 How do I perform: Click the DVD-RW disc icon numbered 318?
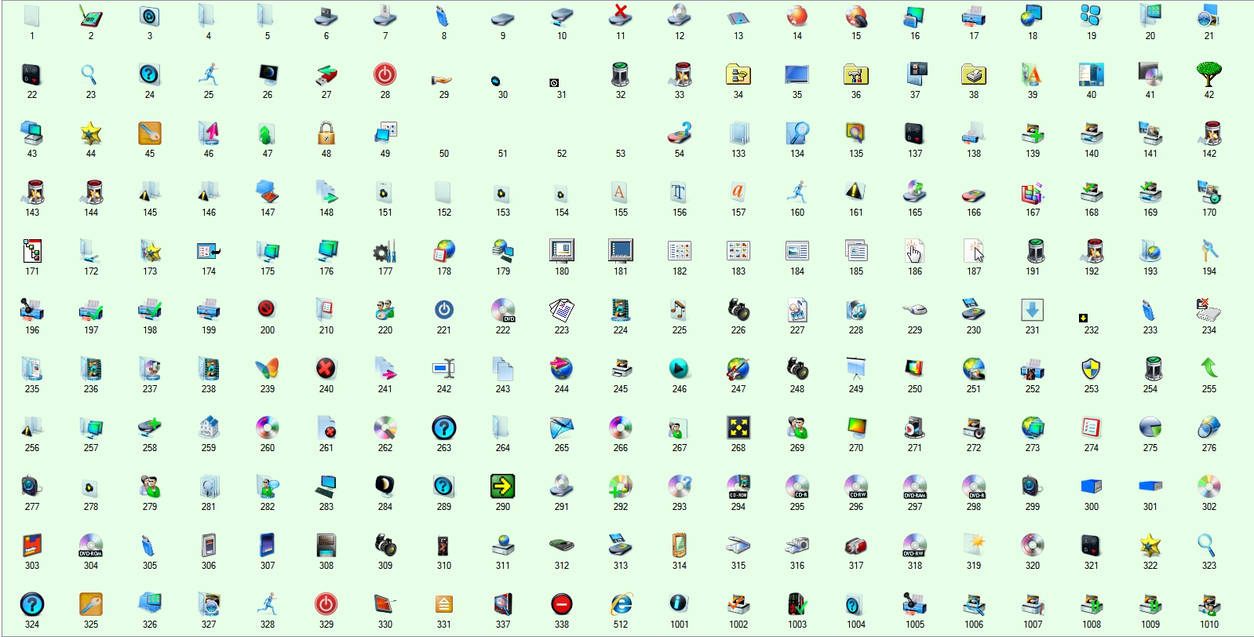click(914, 546)
